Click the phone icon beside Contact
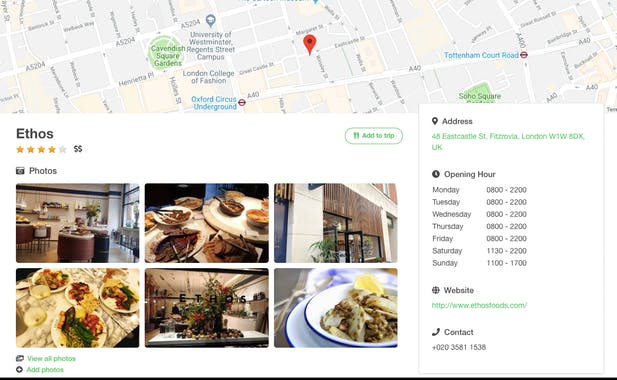This screenshot has height=380, width=617. pos(436,332)
